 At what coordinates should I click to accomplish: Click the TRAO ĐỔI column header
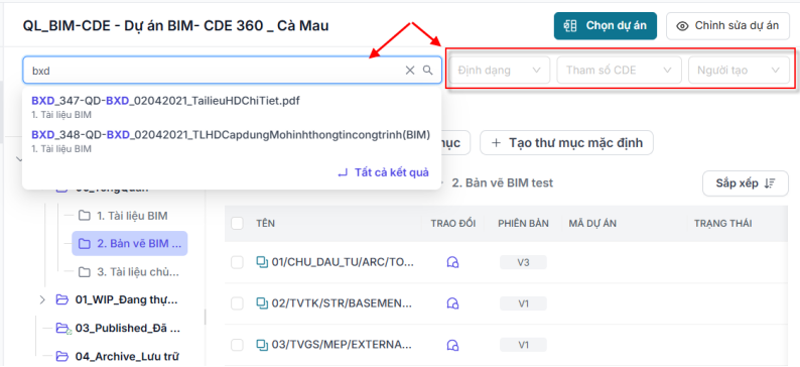tap(453, 224)
